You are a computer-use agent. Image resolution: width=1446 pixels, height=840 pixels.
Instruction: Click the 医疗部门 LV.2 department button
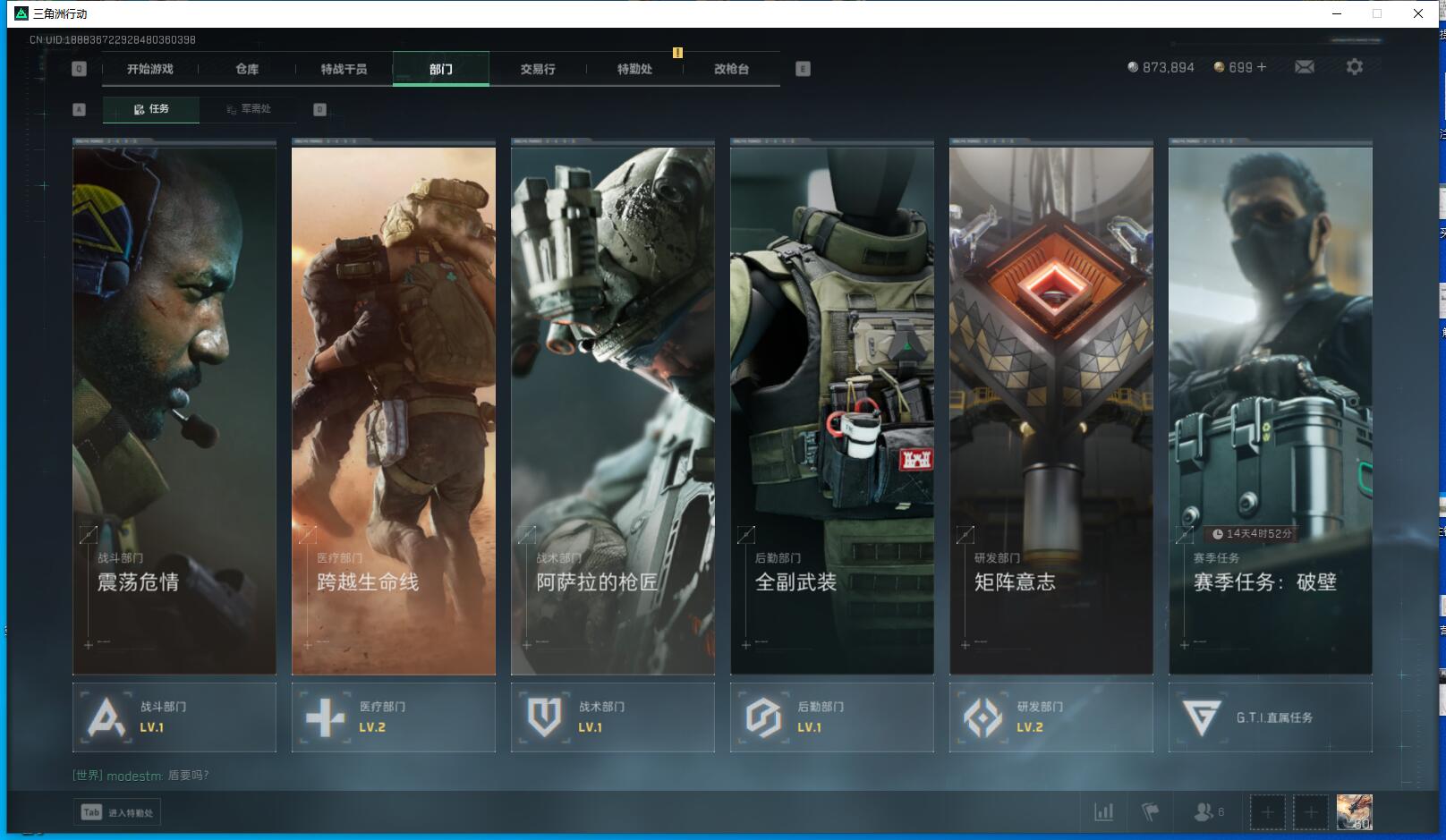tap(394, 717)
